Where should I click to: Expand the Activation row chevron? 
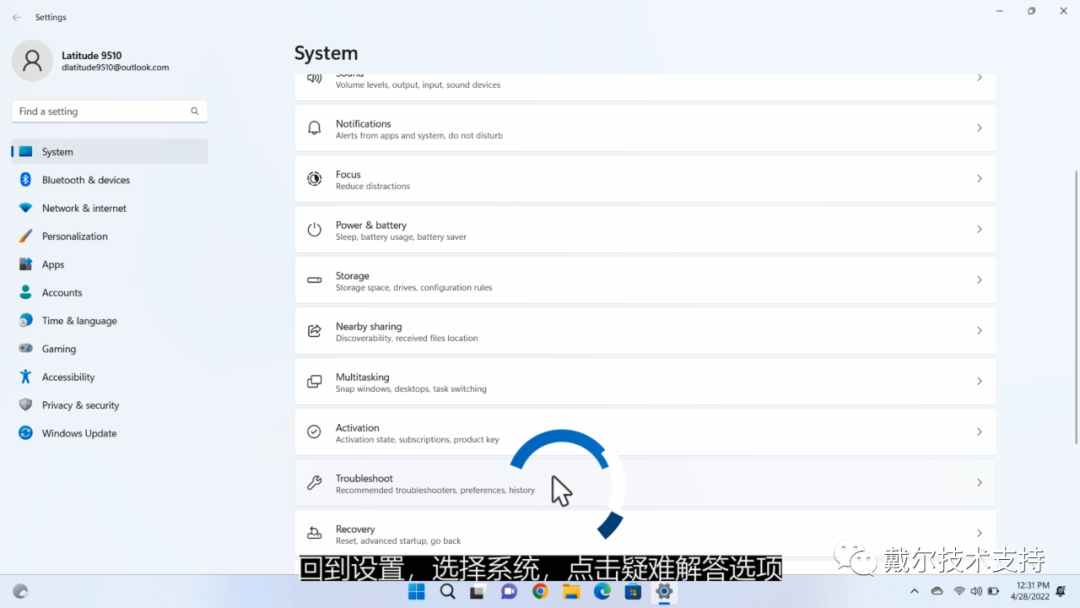pyautogui.click(x=979, y=432)
